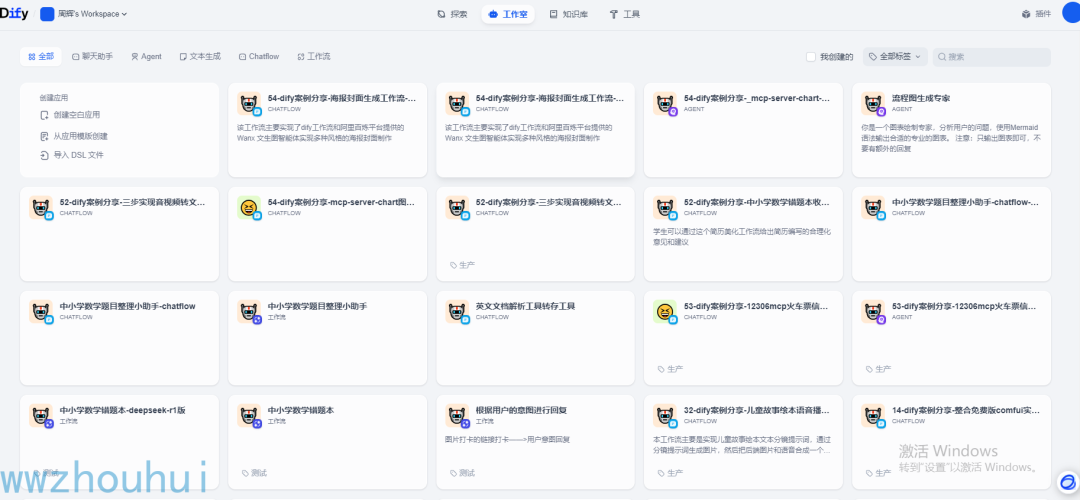Open the 根据用户的意图进行回复 workflow
Viewport: 1080px width, 500px height.
[x=535, y=442]
